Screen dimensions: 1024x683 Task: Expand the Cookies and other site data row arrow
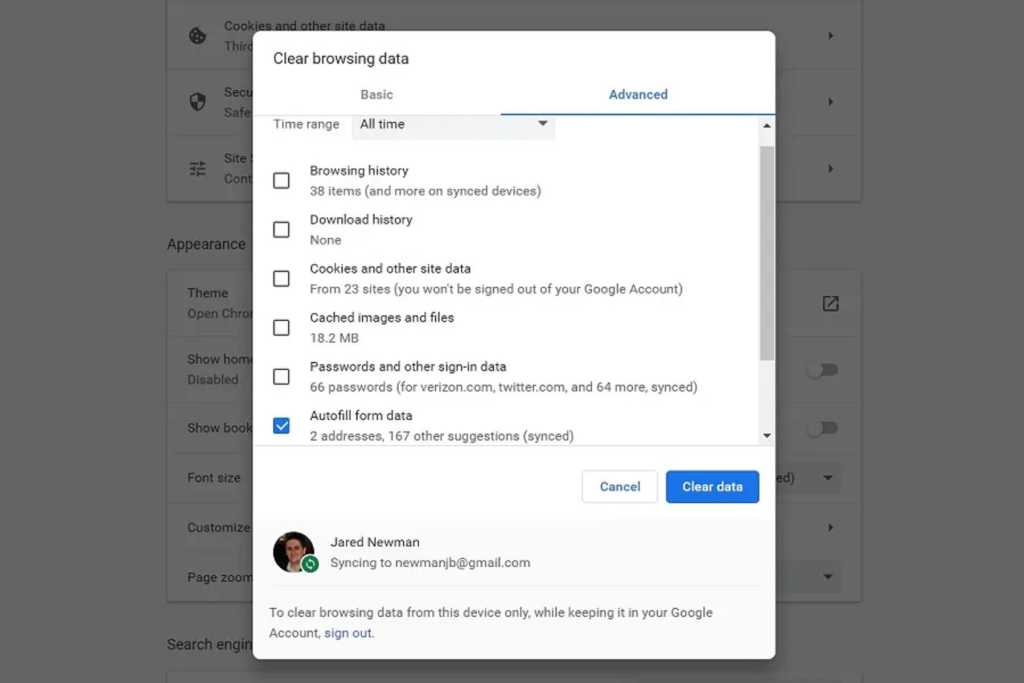[831, 35]
